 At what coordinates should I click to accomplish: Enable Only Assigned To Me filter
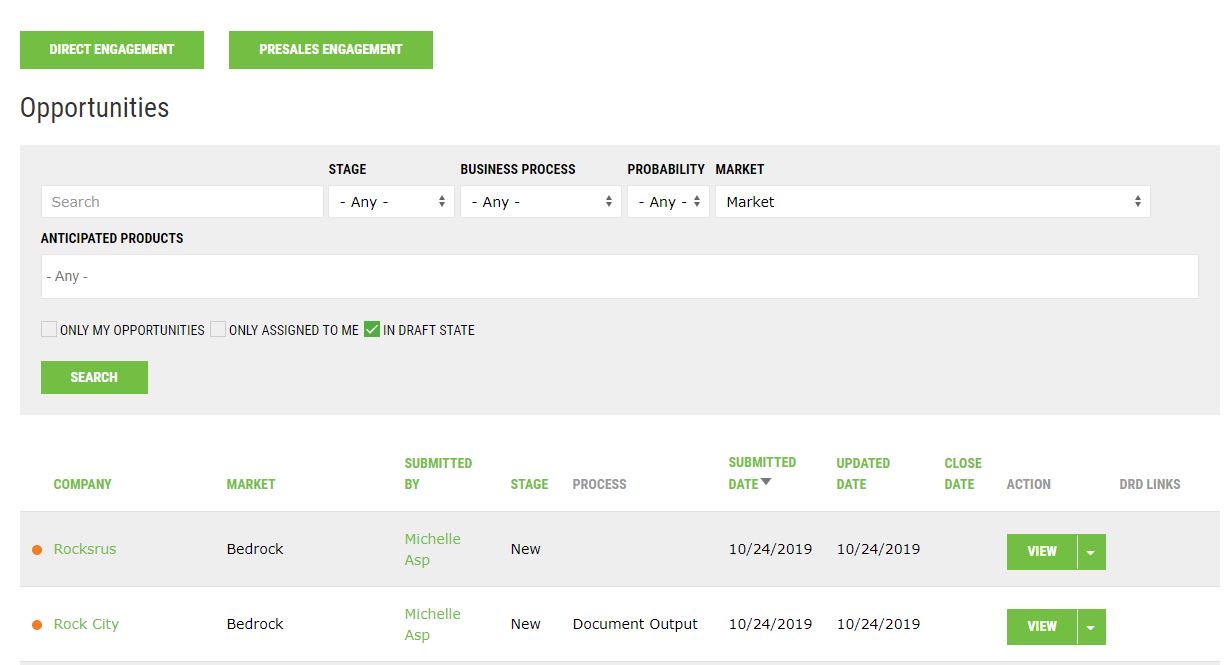tap(217, 329)
